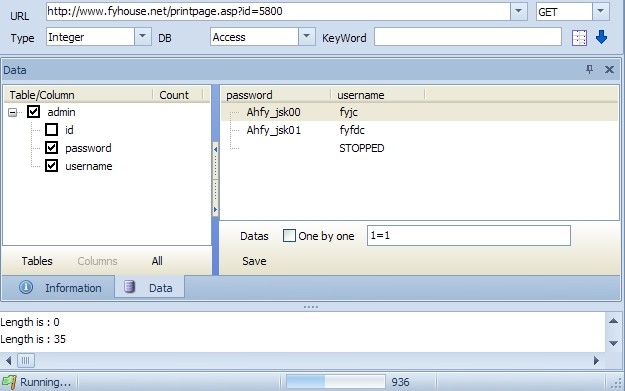Open the URL history dropdown arrow
Screen dimensions: 625x391
tap(519, 11)
